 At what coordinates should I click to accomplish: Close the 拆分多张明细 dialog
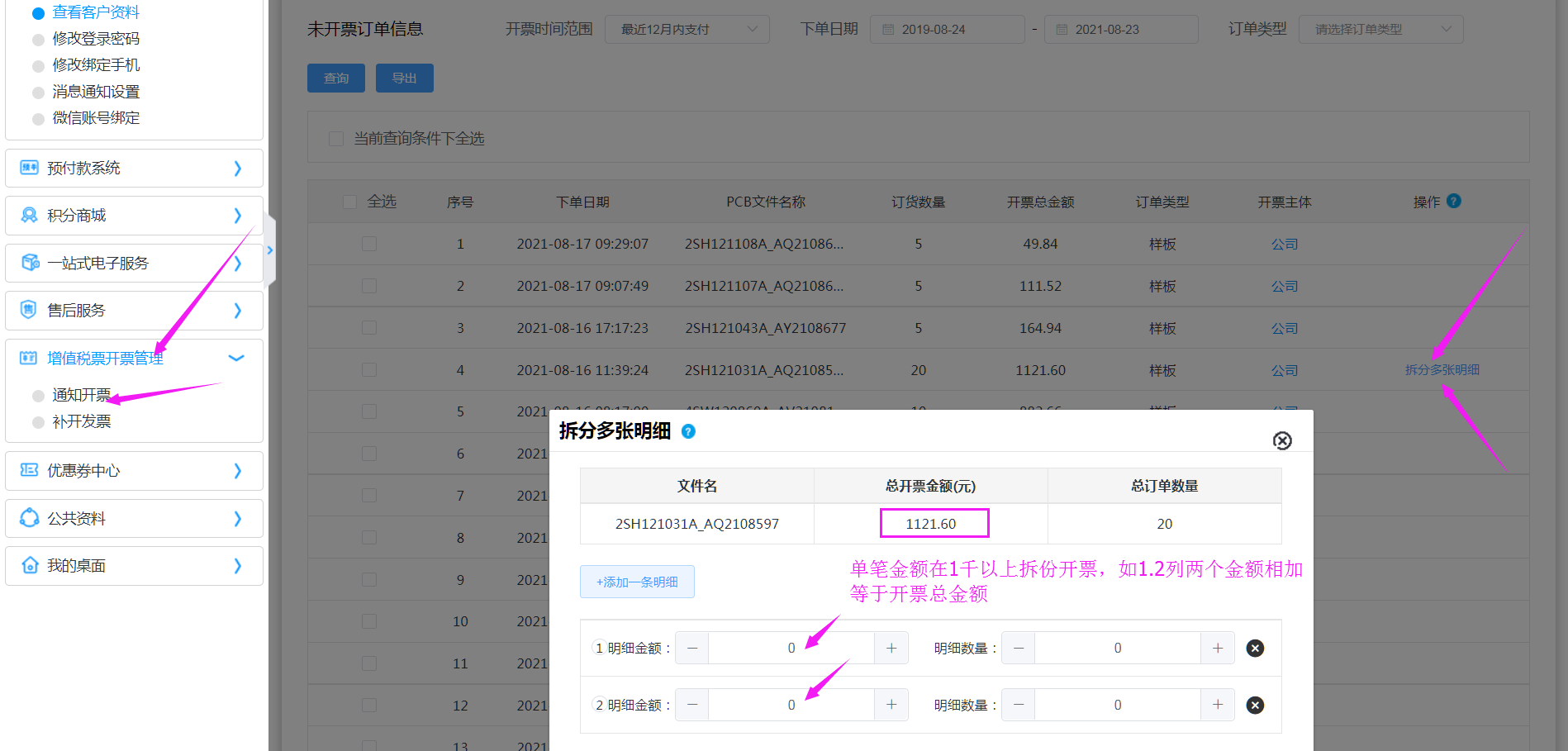[x=1282, y=441]
